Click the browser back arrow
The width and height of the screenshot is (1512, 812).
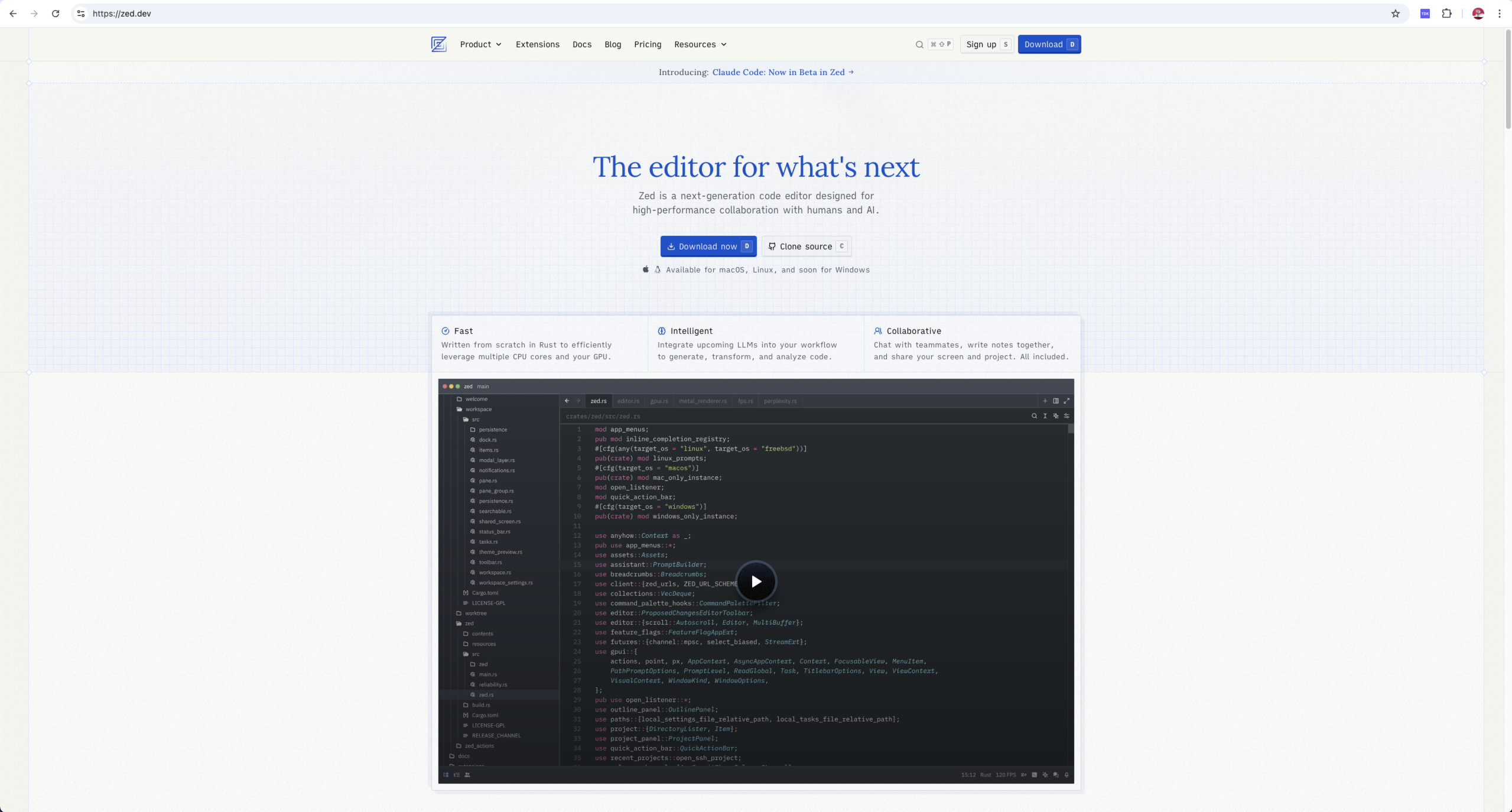13,14
